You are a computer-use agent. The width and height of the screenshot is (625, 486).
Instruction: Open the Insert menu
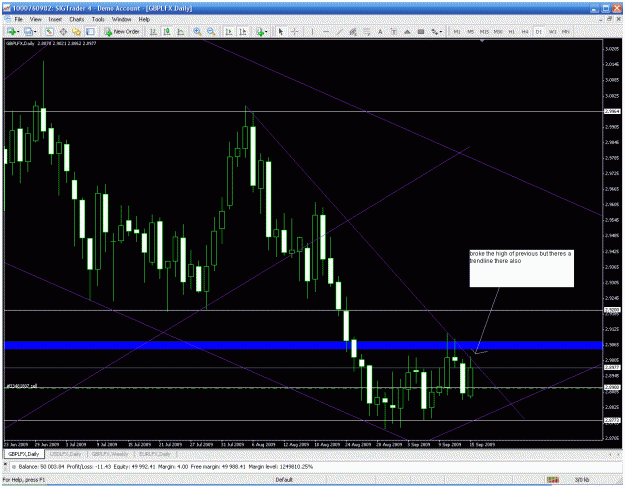[55, 19]
